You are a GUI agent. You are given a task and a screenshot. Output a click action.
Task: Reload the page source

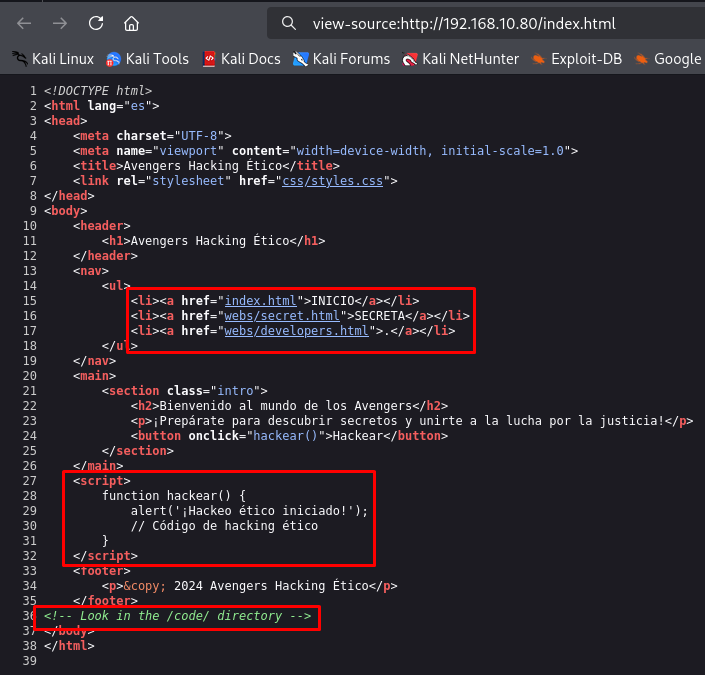pyautogui.click(x=96, y=23)
